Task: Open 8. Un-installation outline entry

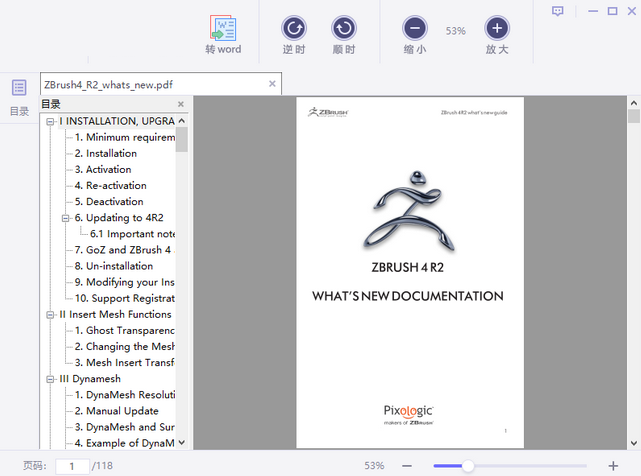Action: 114,266
